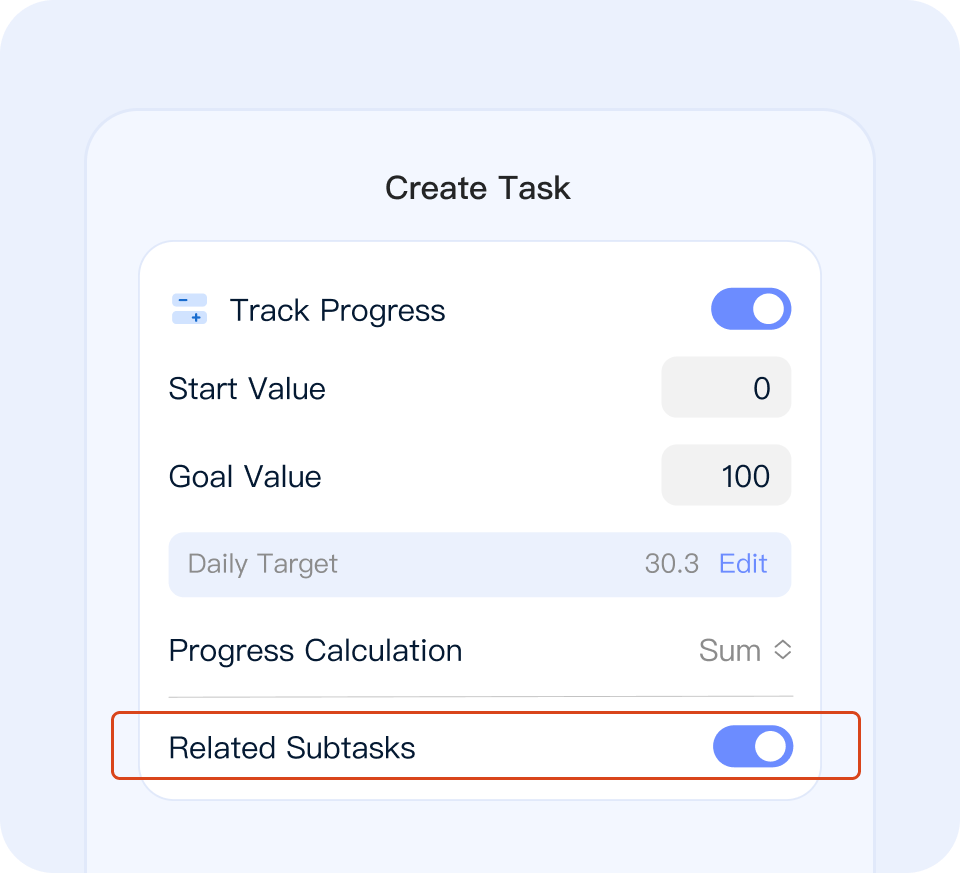Click the Goal Value label
Screen dimensions: 960x873
click(x=245, y=476)
